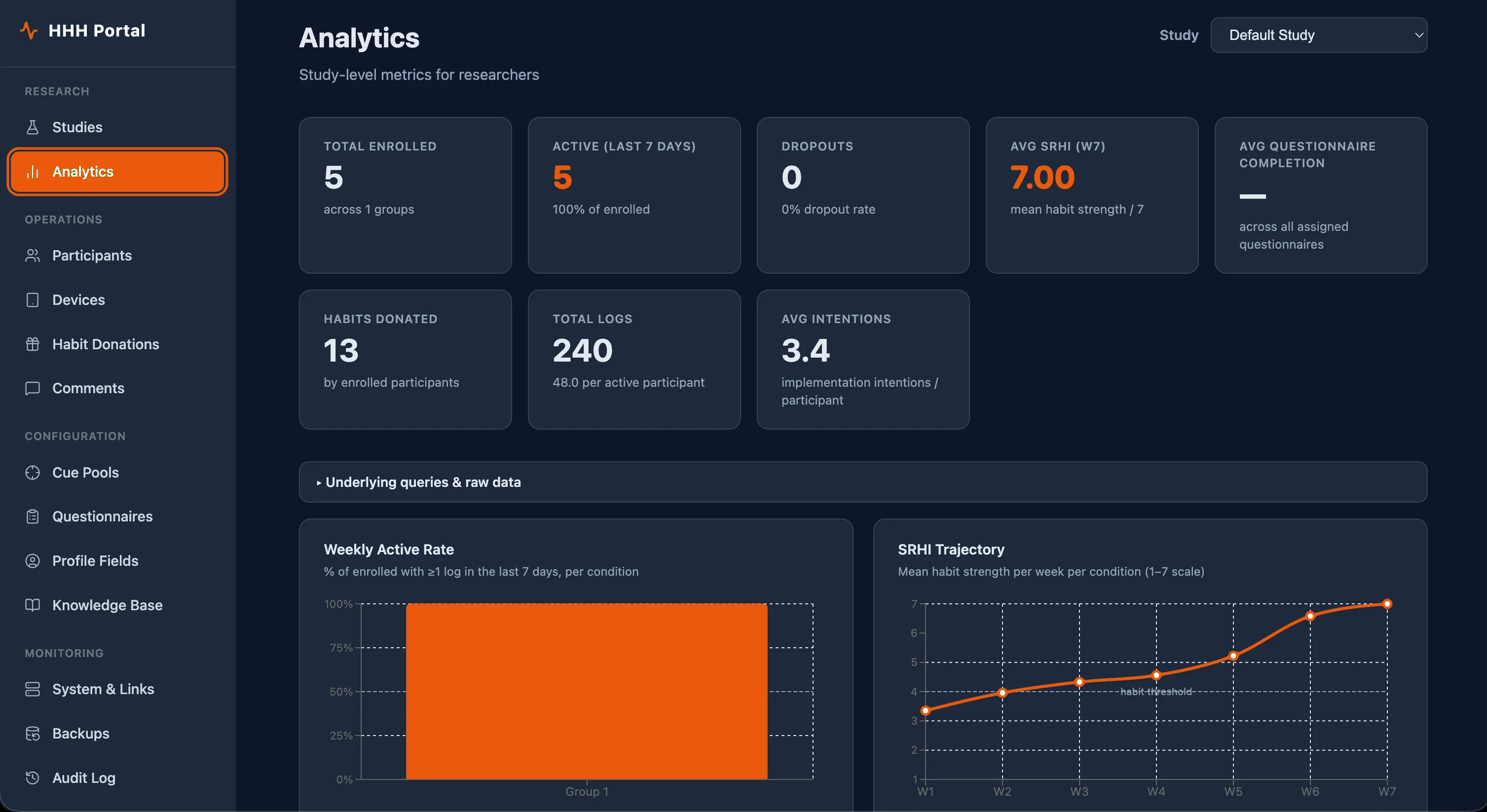Go to Participants in the sidebar

tap(92, 255)
